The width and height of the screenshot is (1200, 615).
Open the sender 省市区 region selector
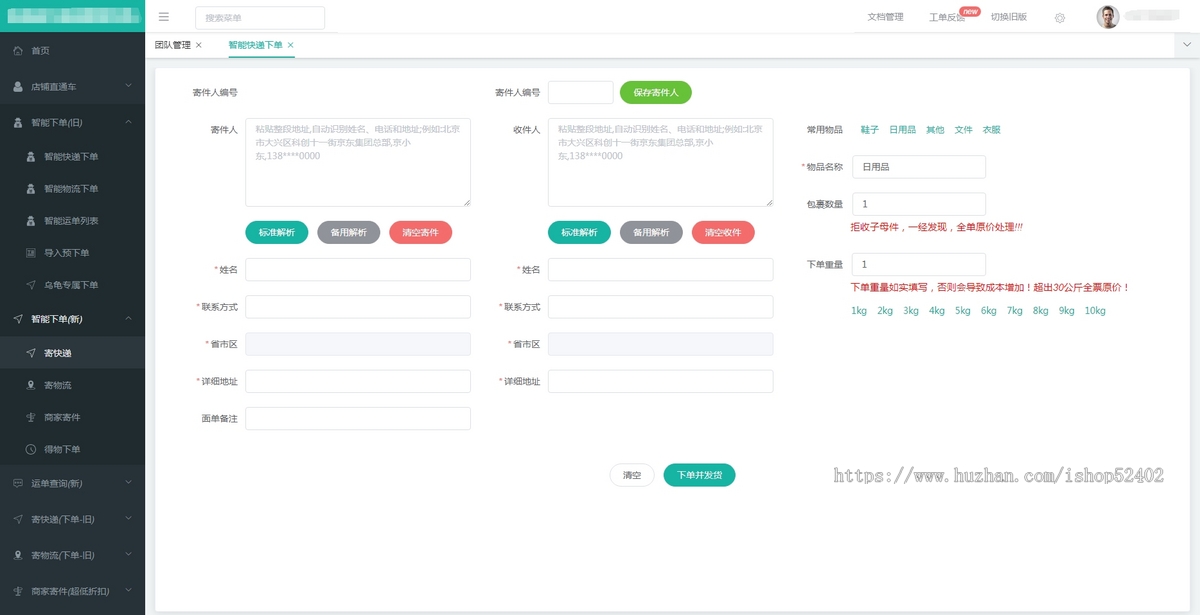[358, 344]
